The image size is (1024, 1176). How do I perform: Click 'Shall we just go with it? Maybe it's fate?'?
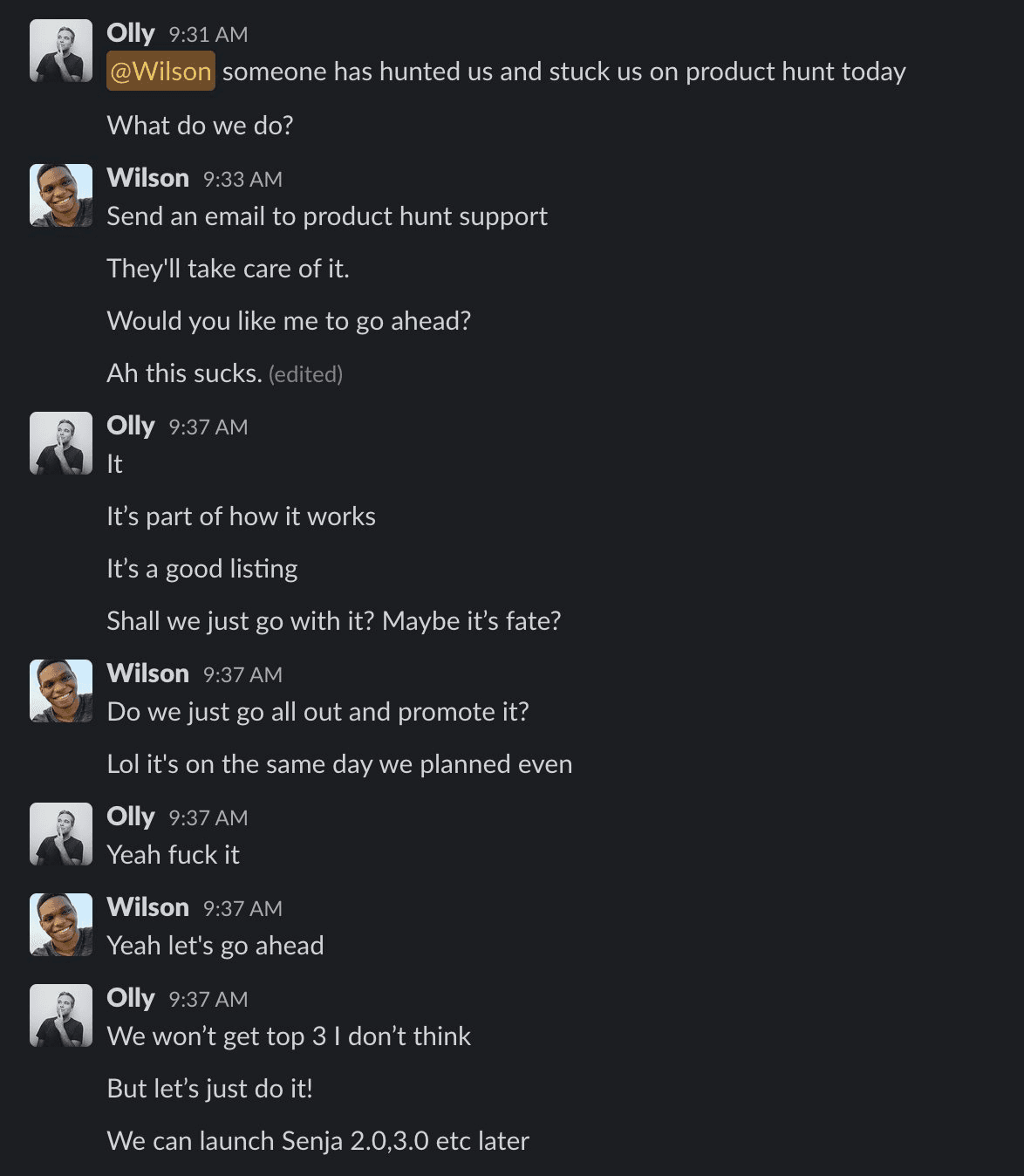tap(335, 621)
